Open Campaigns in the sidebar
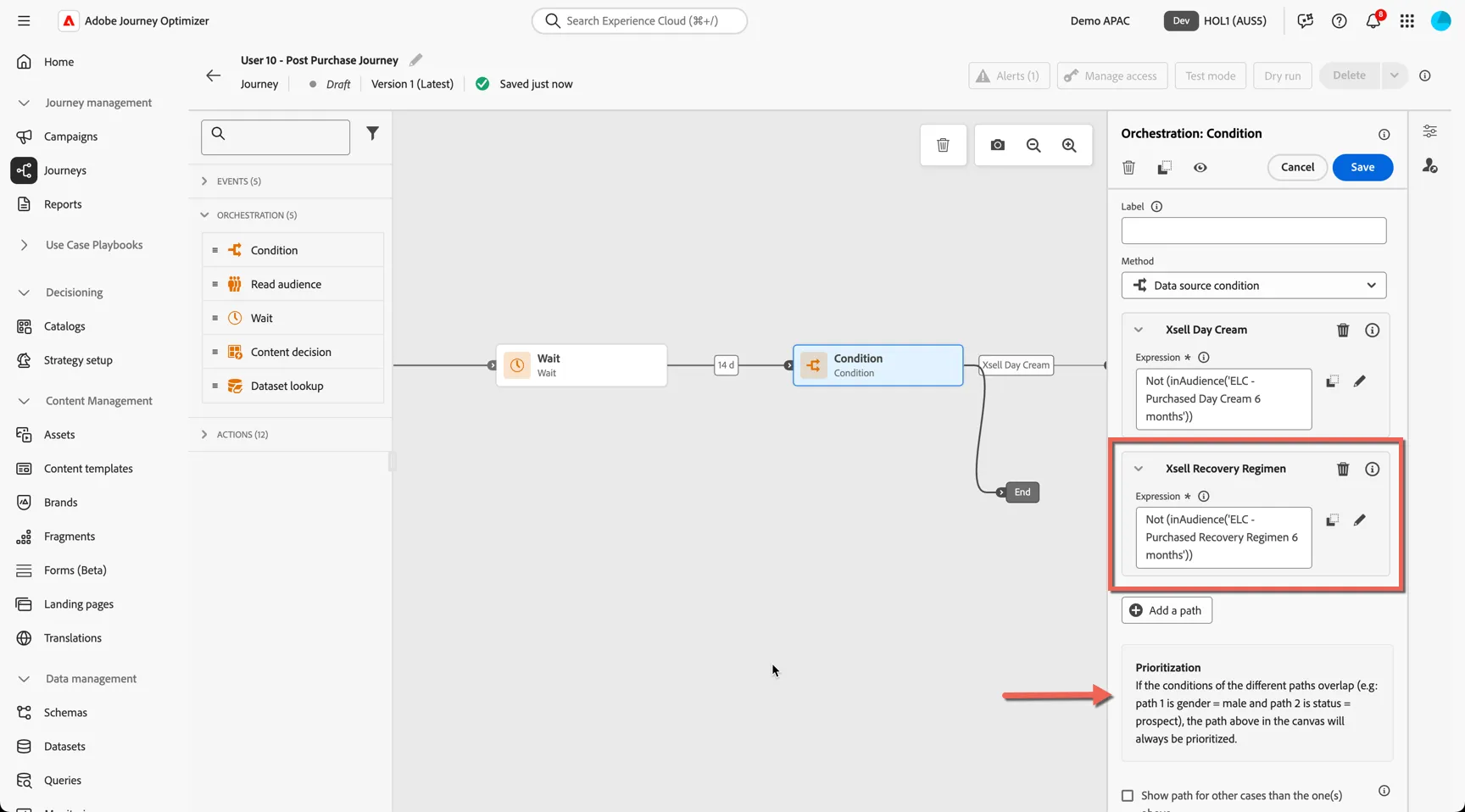Screen dimensions: 1465x812 (x=70, y=136)
